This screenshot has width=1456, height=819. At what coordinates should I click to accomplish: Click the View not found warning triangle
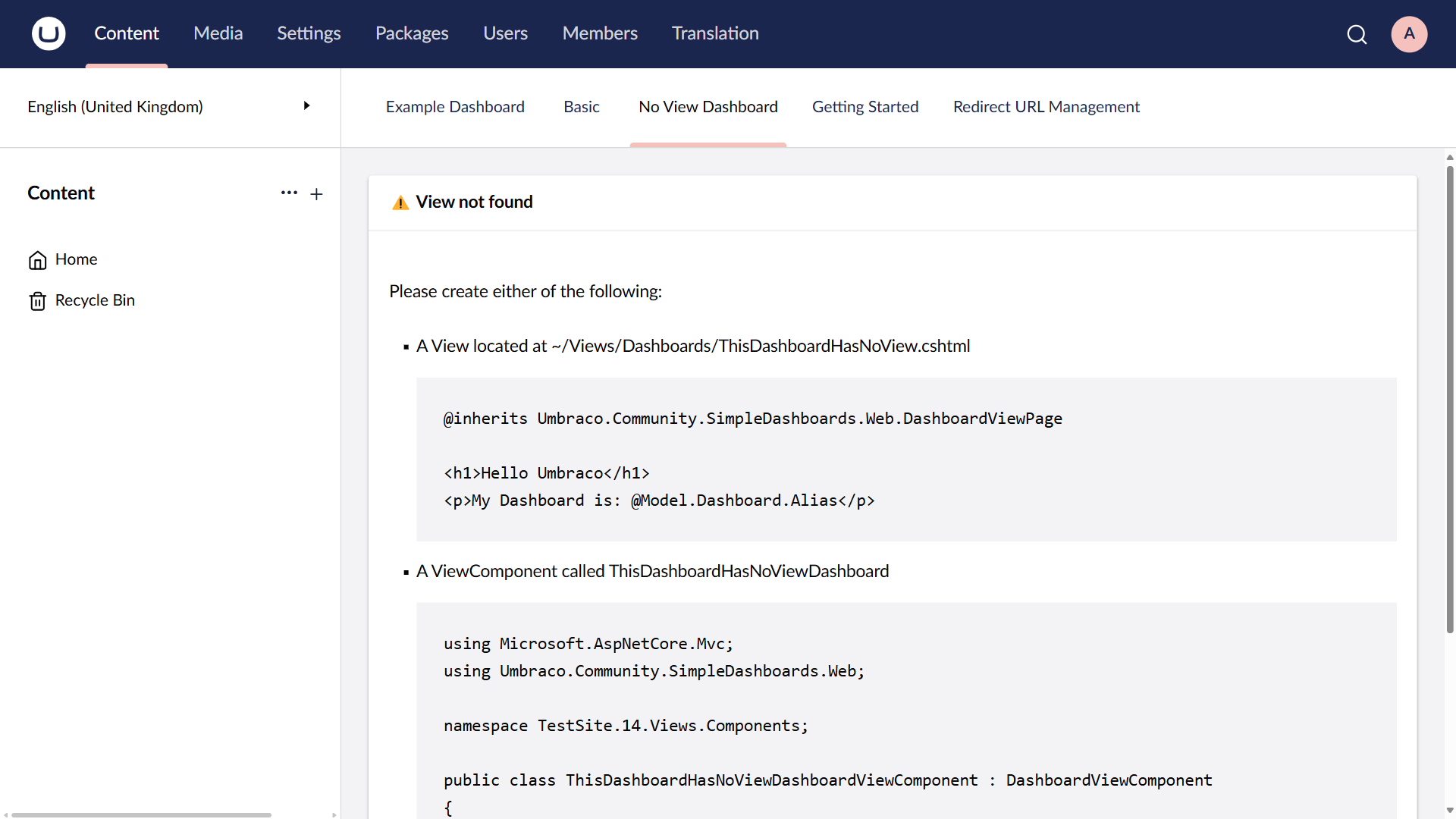400,202
